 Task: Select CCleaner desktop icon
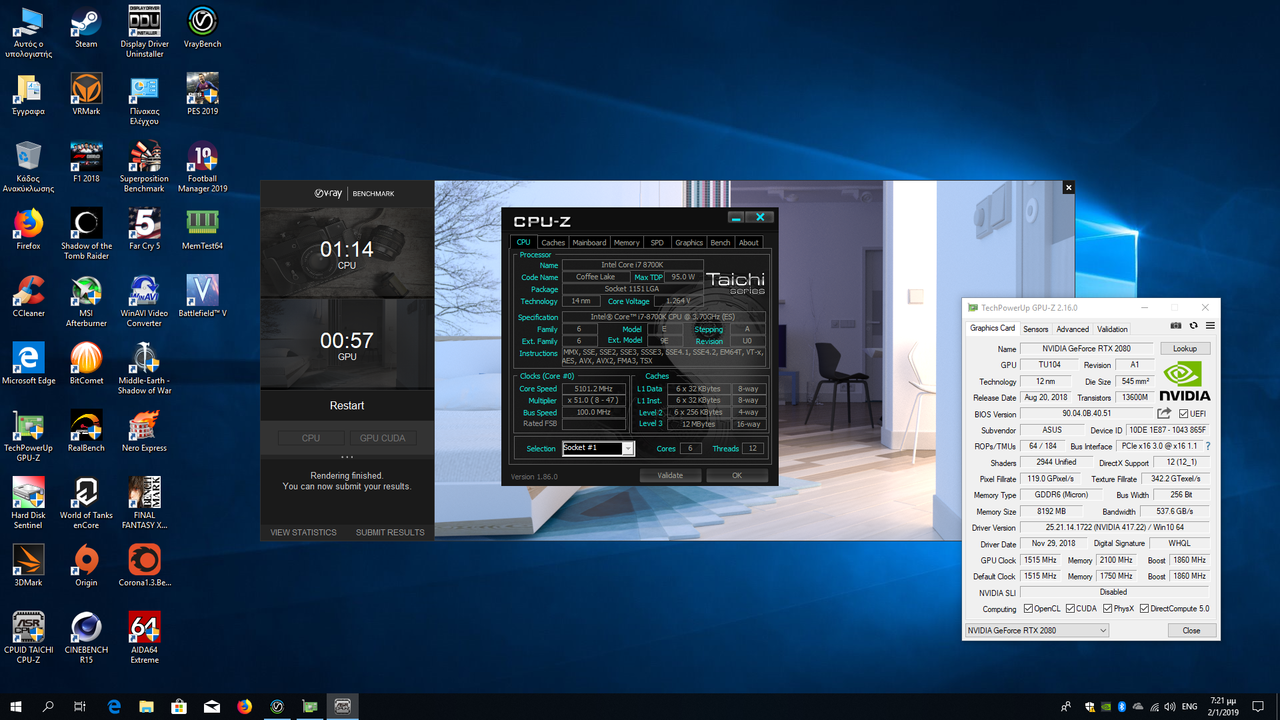[28, 296]
